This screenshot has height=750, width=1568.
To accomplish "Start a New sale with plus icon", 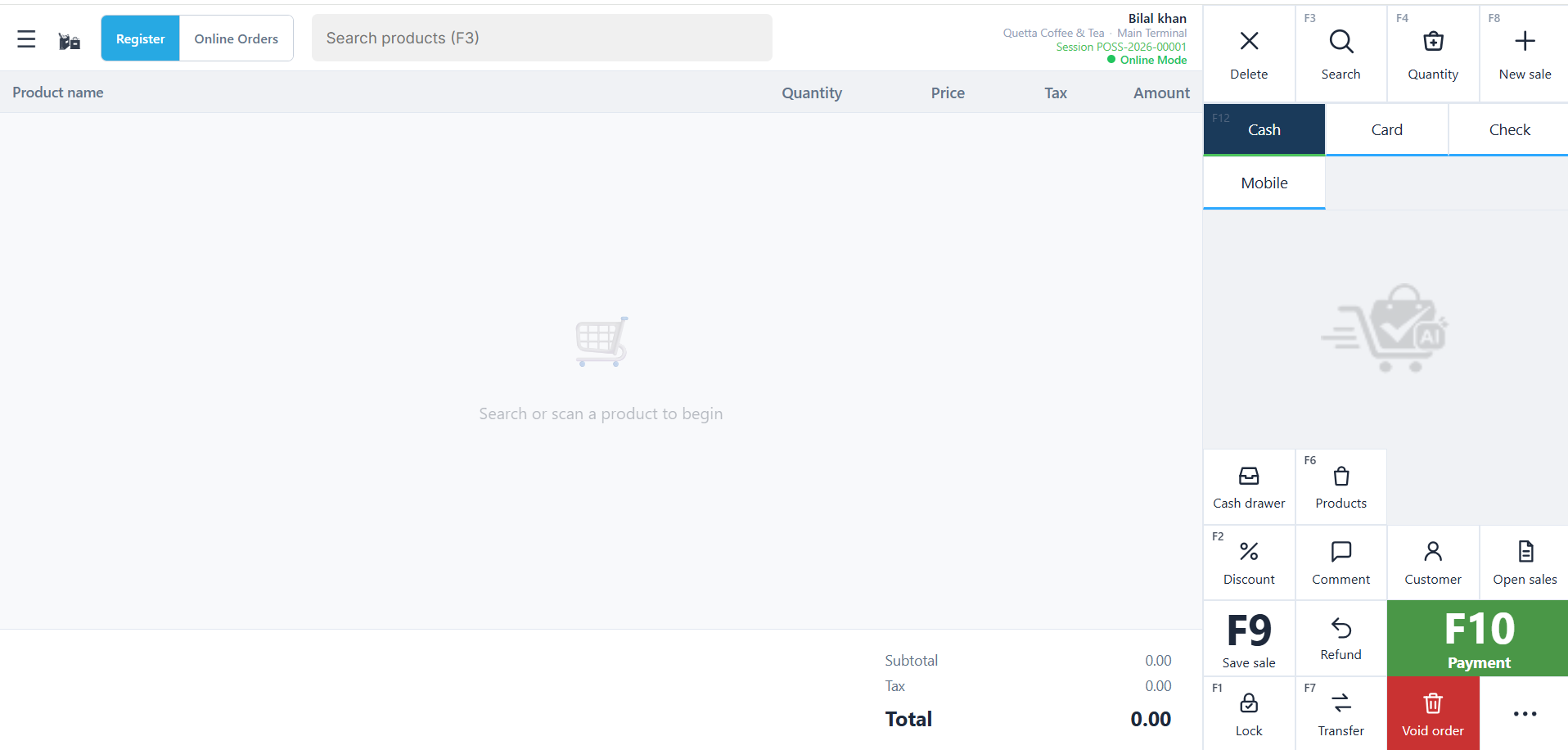I will 1525,54.
